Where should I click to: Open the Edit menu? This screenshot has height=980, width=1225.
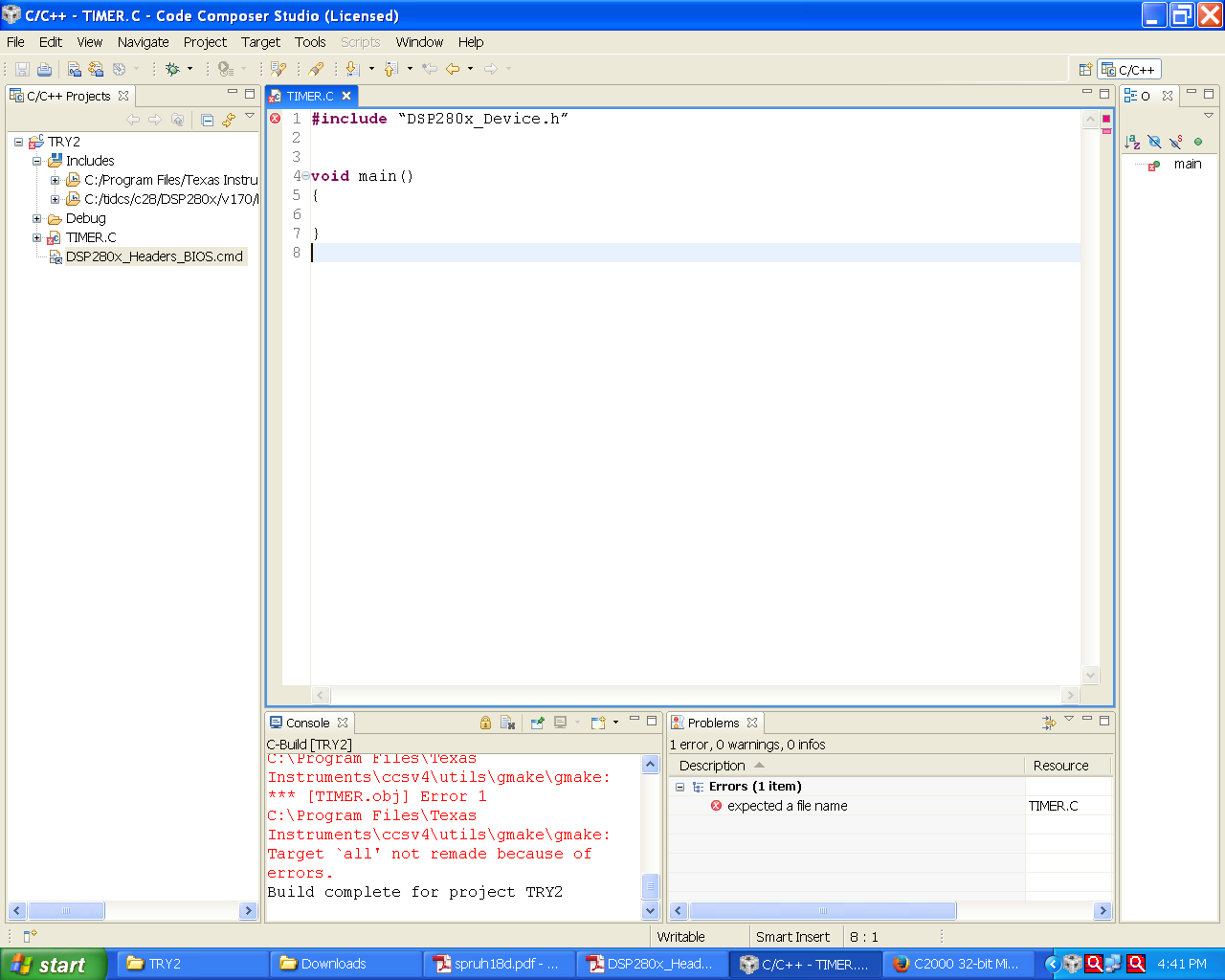pyautogui.click(x=51, y=42)
